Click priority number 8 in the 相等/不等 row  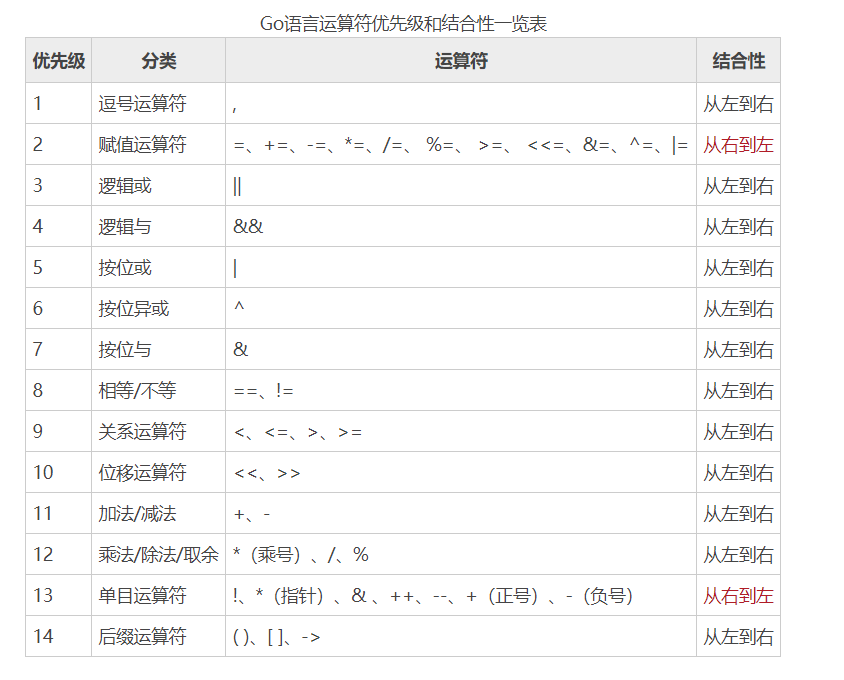38,390
